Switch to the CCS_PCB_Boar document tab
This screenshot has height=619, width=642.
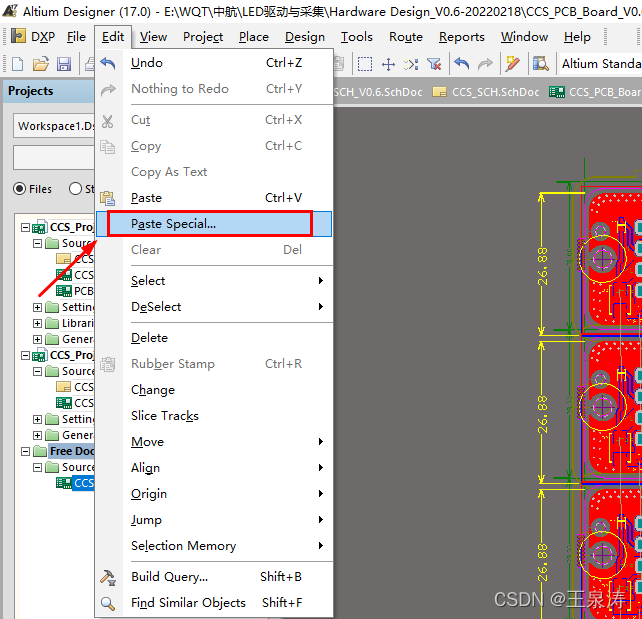pyautogui.click(x=595, y=92)
